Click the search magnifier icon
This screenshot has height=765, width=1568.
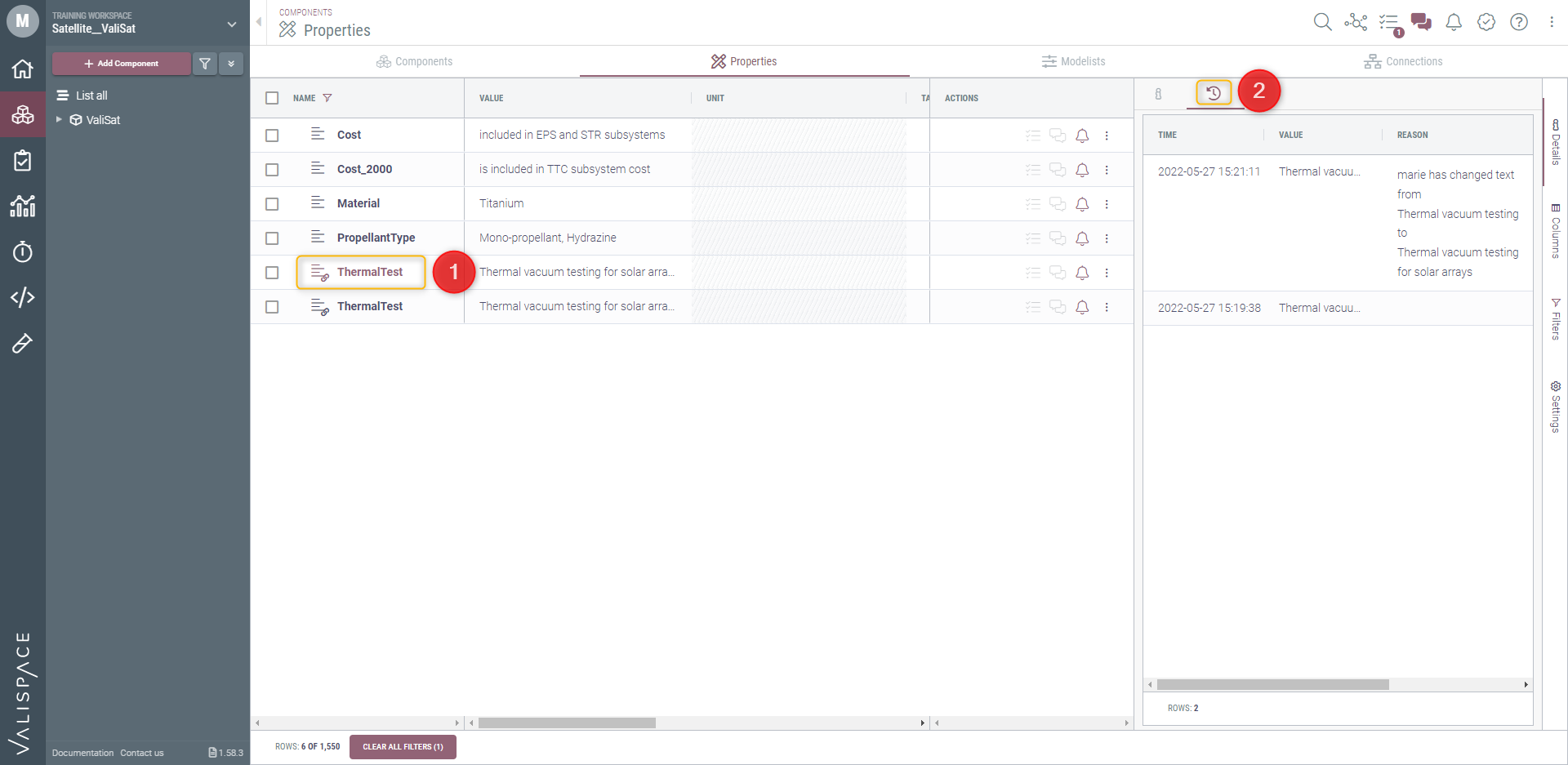1322,22
